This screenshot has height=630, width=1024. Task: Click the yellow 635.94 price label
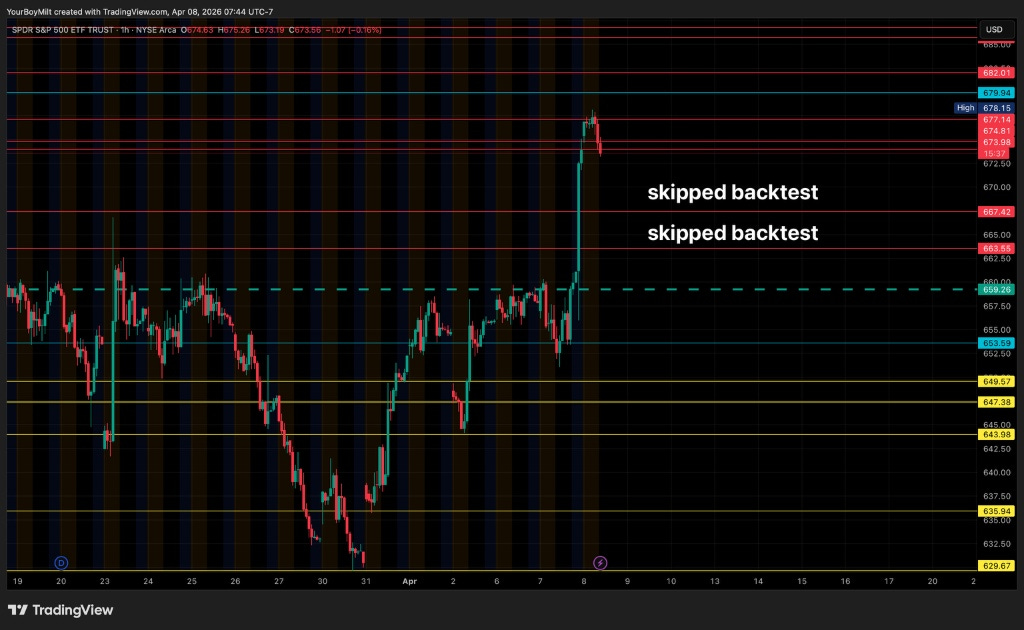[x=996, y=511]
